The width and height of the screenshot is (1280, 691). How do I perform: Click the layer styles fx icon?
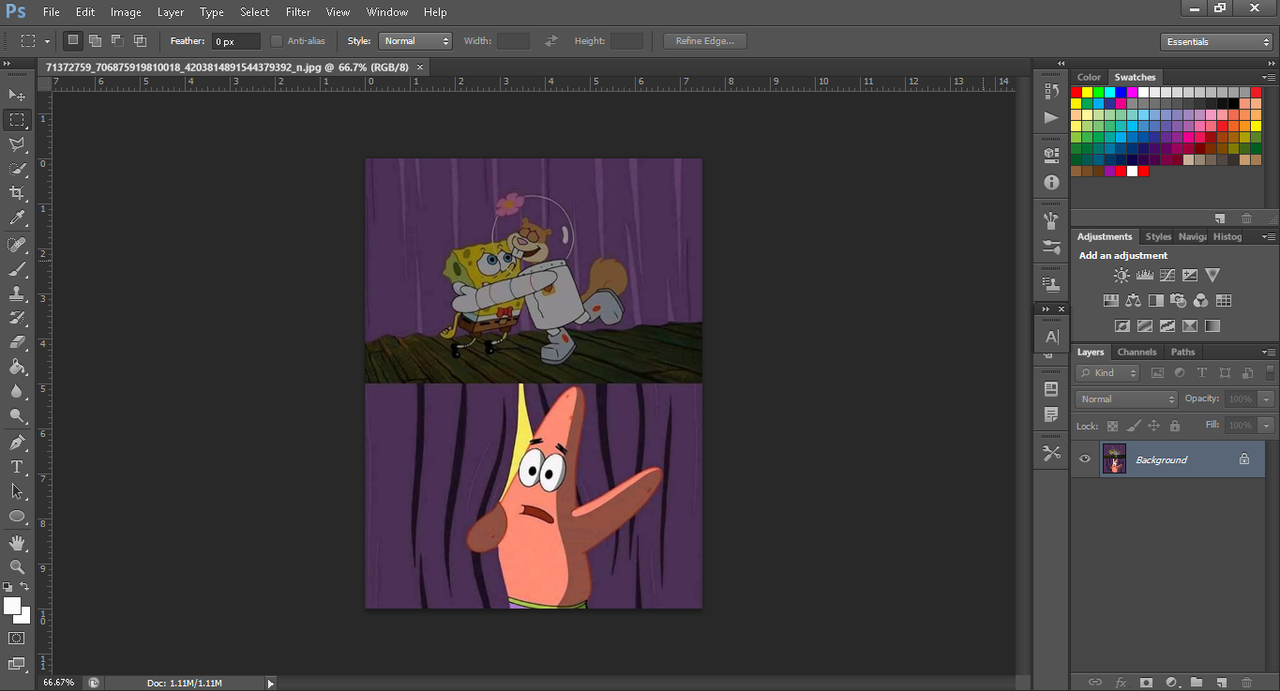pos(1121,682)
